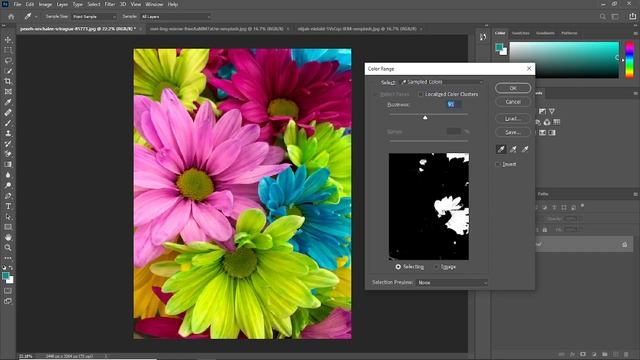Click the Search icon at top right
Image resolution: width=640 pixels, height=360 pixels.
pyautogui.click(x=602, y=17)
